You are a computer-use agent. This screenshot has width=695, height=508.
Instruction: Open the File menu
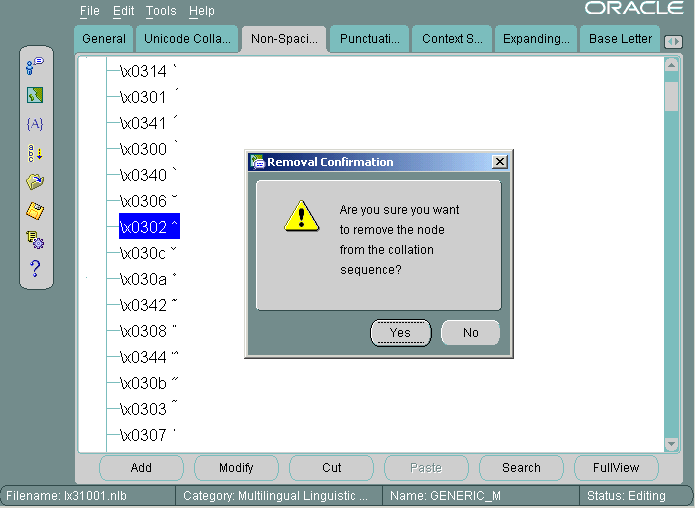click(90, 11)
